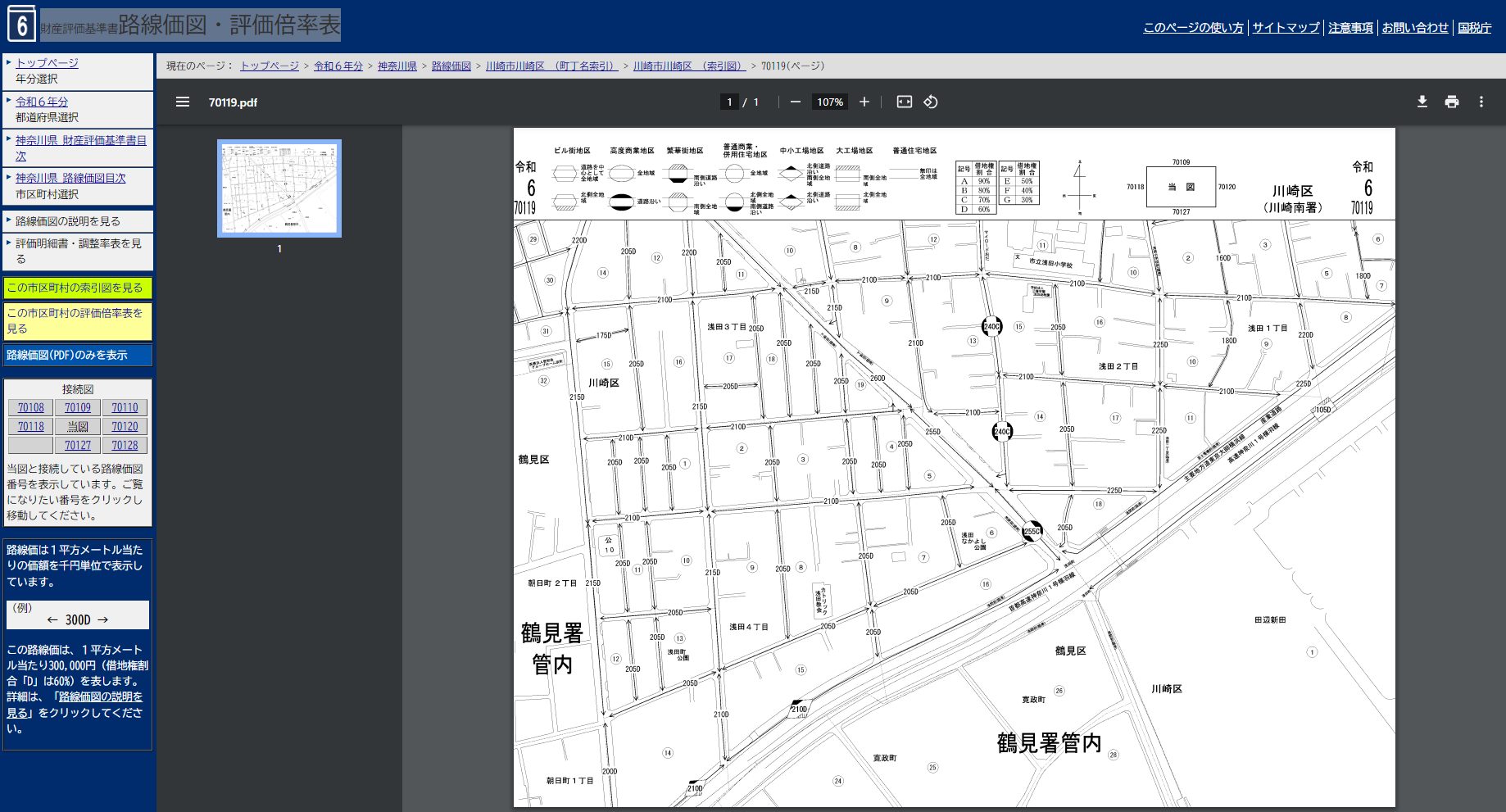Click the 接続図 table heading

click(x=78, y=389)
